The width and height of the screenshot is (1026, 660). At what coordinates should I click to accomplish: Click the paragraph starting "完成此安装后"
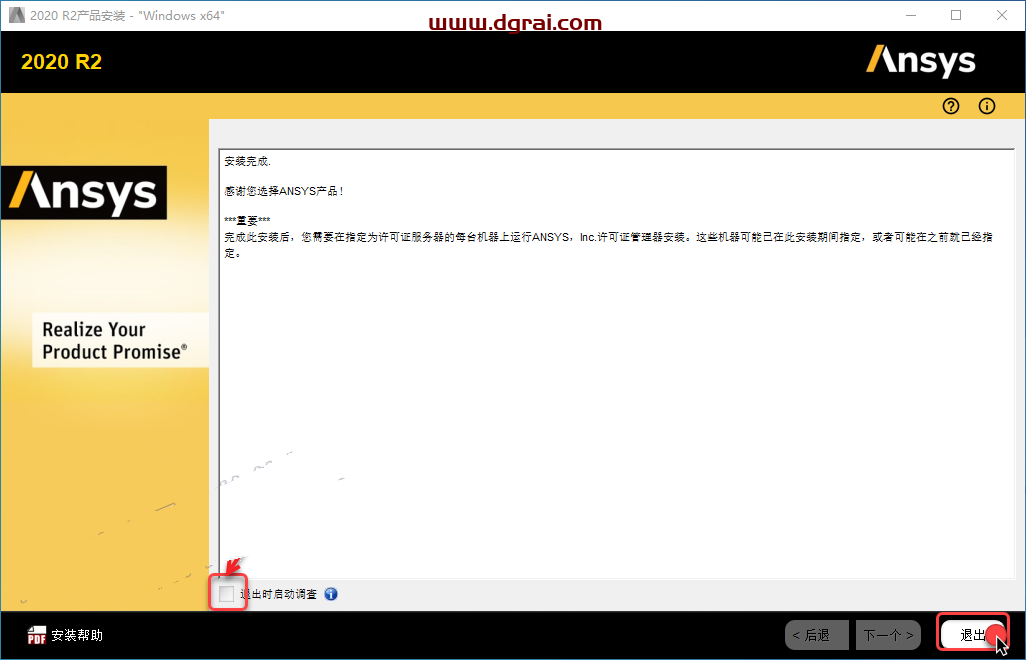pyautogui.click(x=609, y=245)
